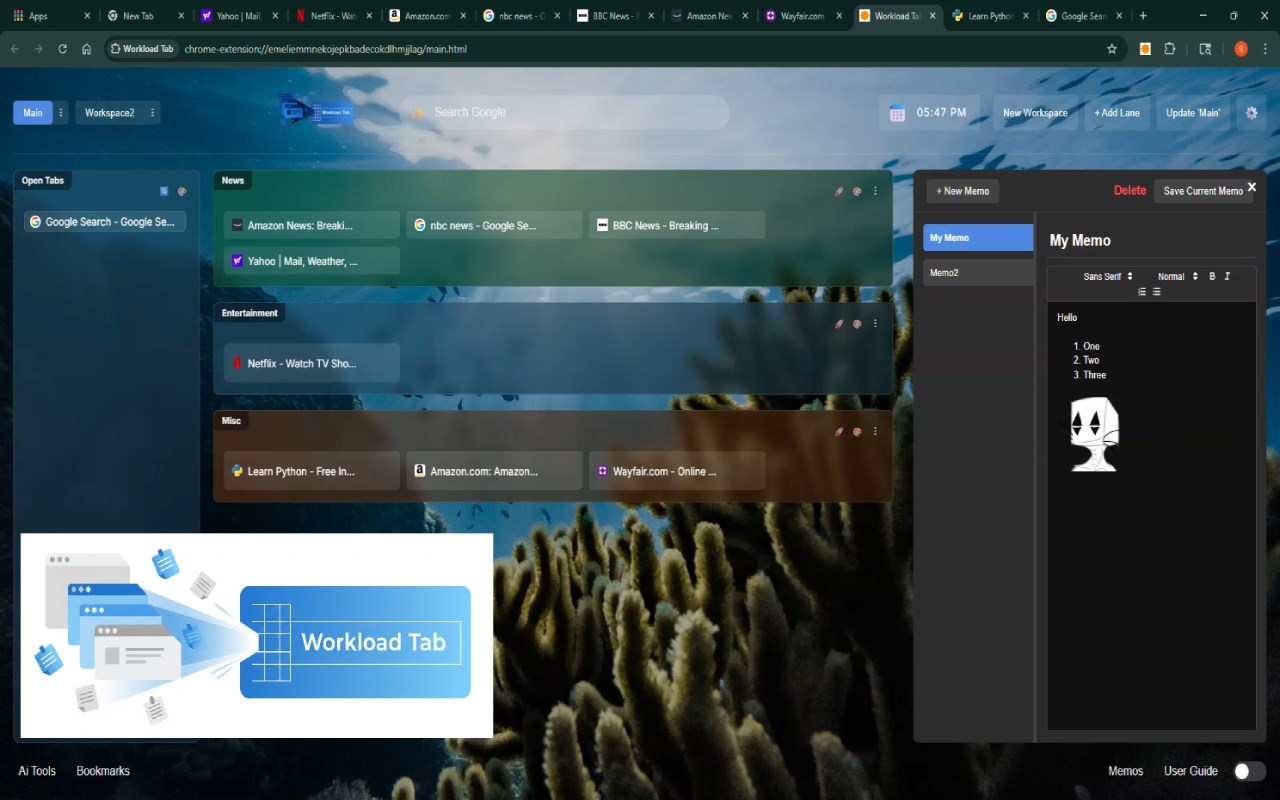Open the color palette for the Entertainment lane
This screenshot has height=800, width=1280.
click(857, 324)
